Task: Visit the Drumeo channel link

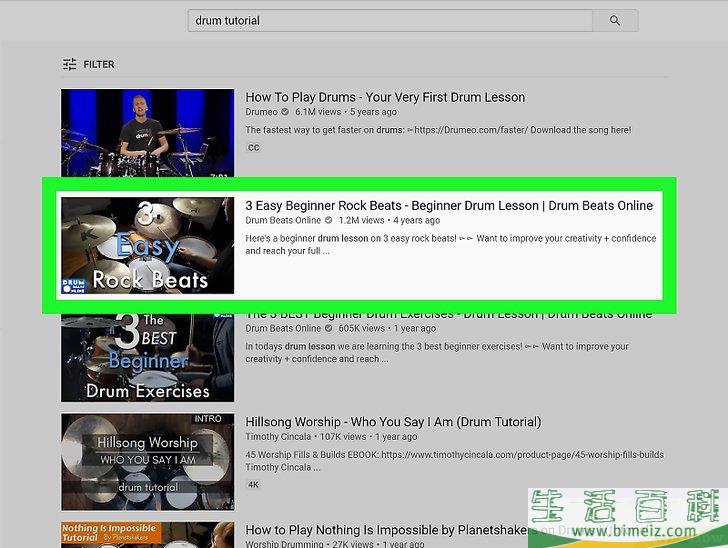Action: click(x=261, y=112)
